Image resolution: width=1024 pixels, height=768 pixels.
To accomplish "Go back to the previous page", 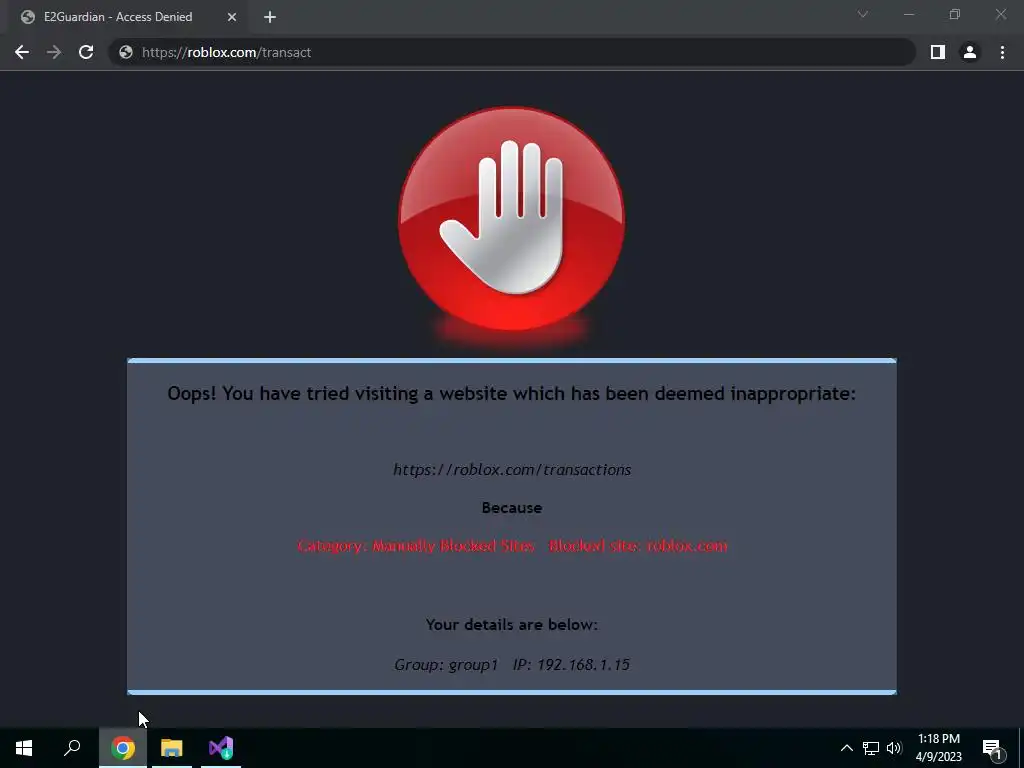I will (22, 52).
